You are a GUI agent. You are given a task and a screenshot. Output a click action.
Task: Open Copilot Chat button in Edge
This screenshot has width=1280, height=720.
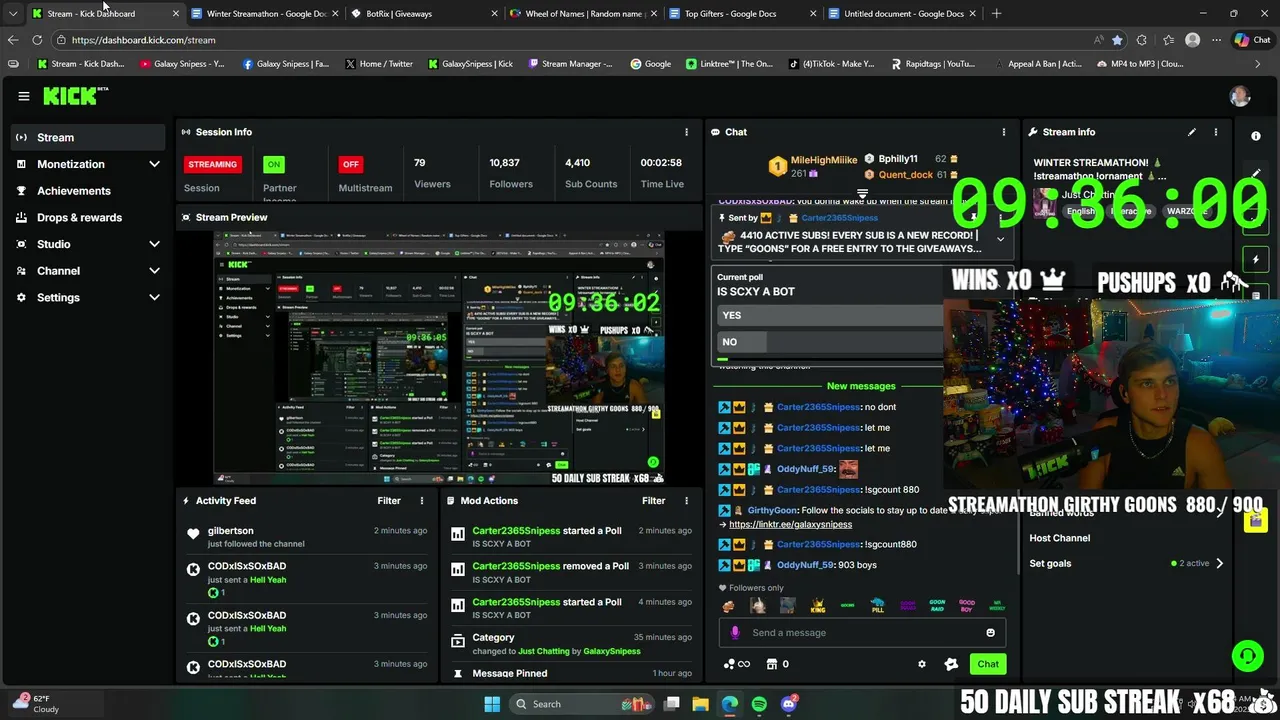pyautogui.click(x=1253, y=40)
